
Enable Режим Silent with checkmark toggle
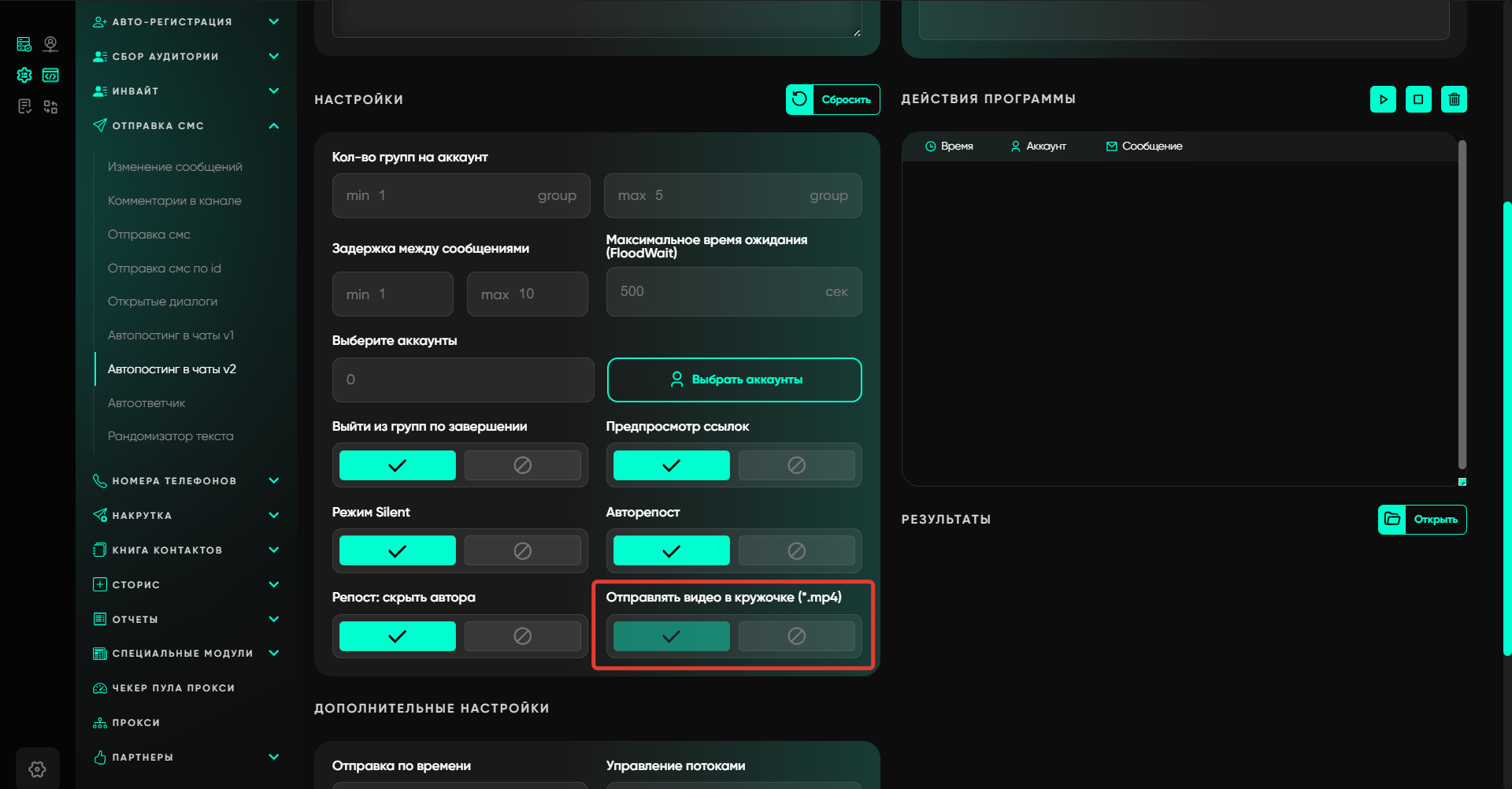397,550
